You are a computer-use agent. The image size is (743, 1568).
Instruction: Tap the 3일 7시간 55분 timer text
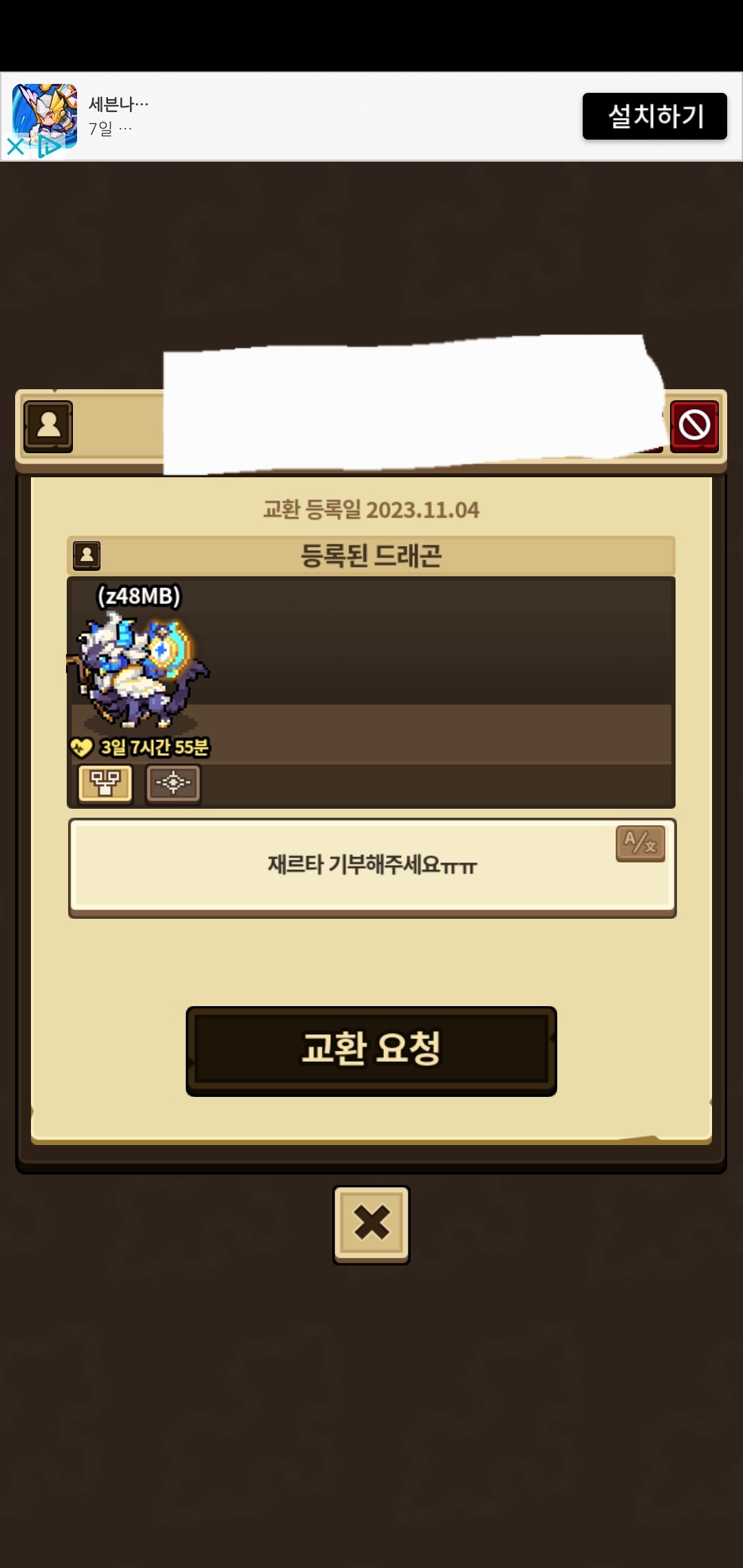(154, 747)
